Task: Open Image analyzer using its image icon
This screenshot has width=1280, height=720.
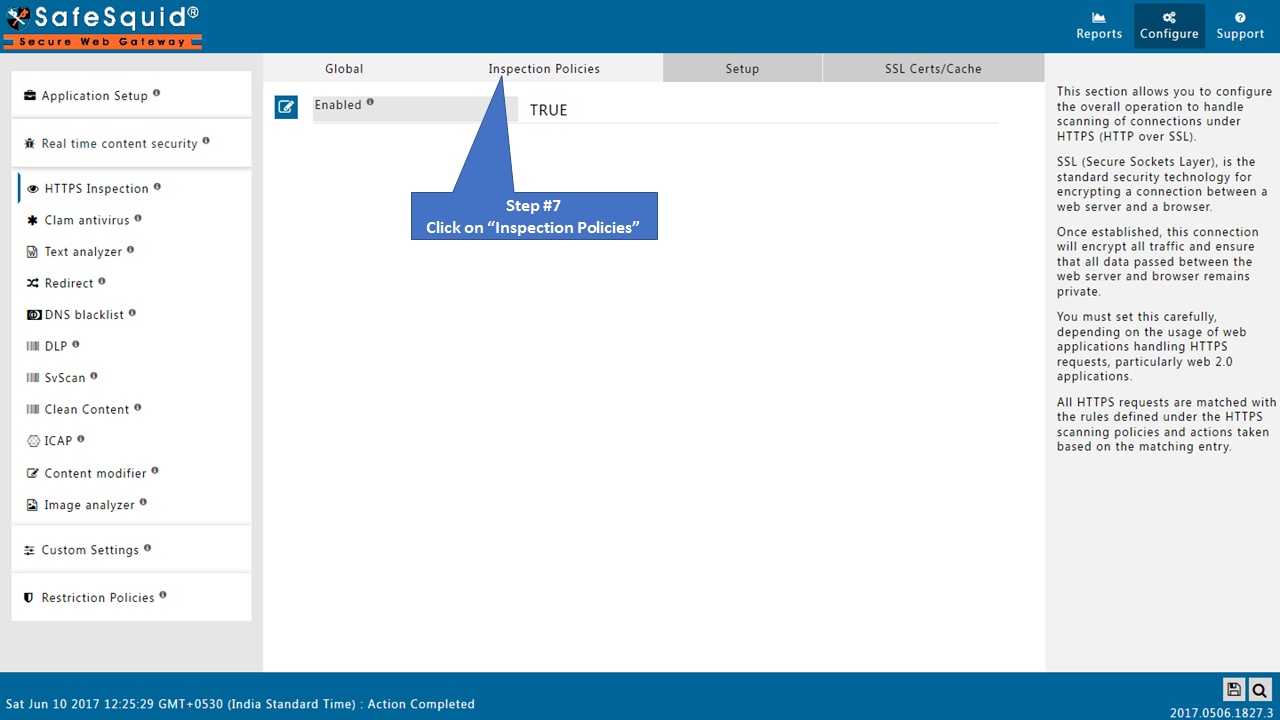Action: [x=32, y=504]
